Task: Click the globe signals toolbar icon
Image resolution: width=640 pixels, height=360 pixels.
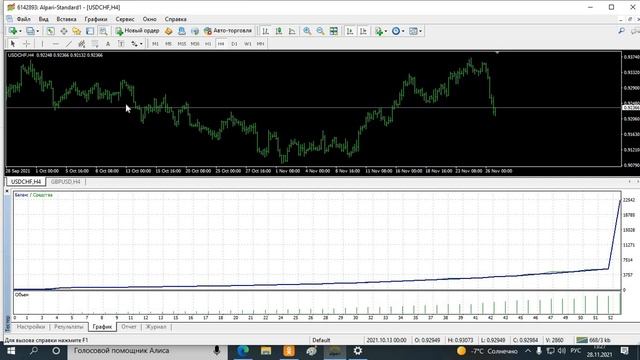Action: point(195,31)
